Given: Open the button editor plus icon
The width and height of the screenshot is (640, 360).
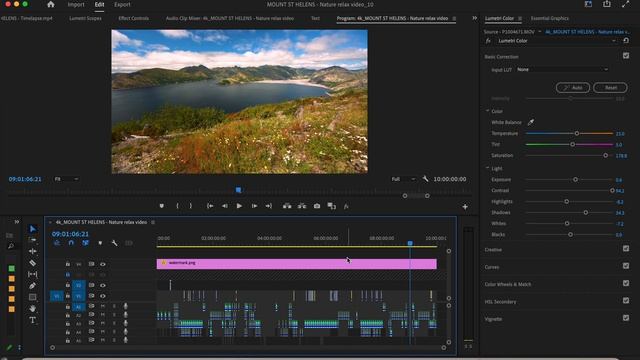Looking at the screenshot, I should click(x=465, y=207).
